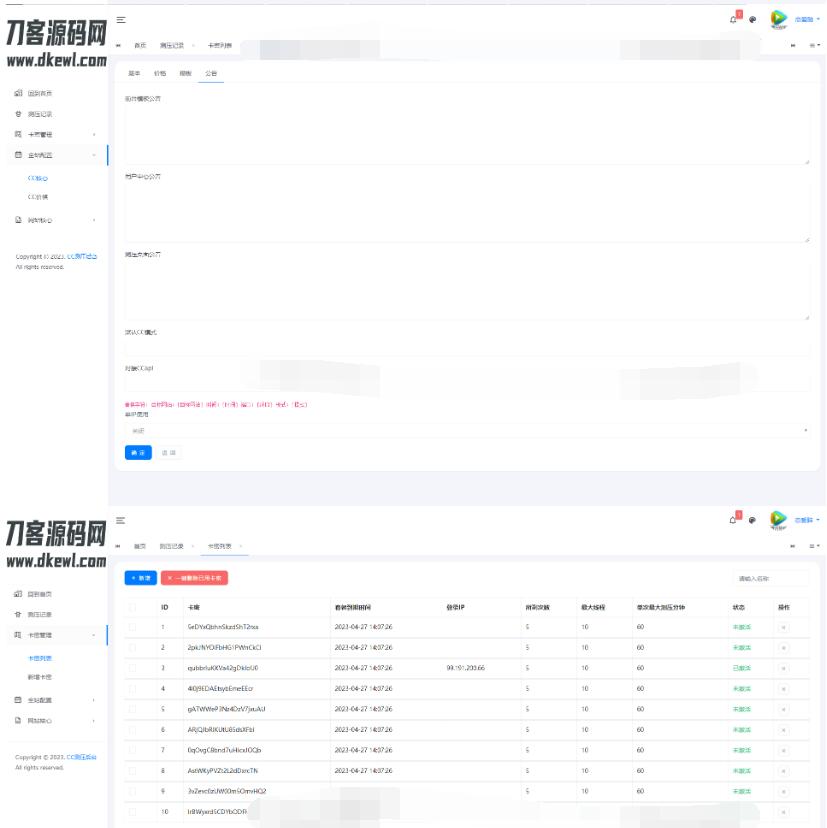Image resolution: width=827 pixels, height=828 pixels.
Task: Click the hamburger menu icon in top header
Action: coord(121,19)
